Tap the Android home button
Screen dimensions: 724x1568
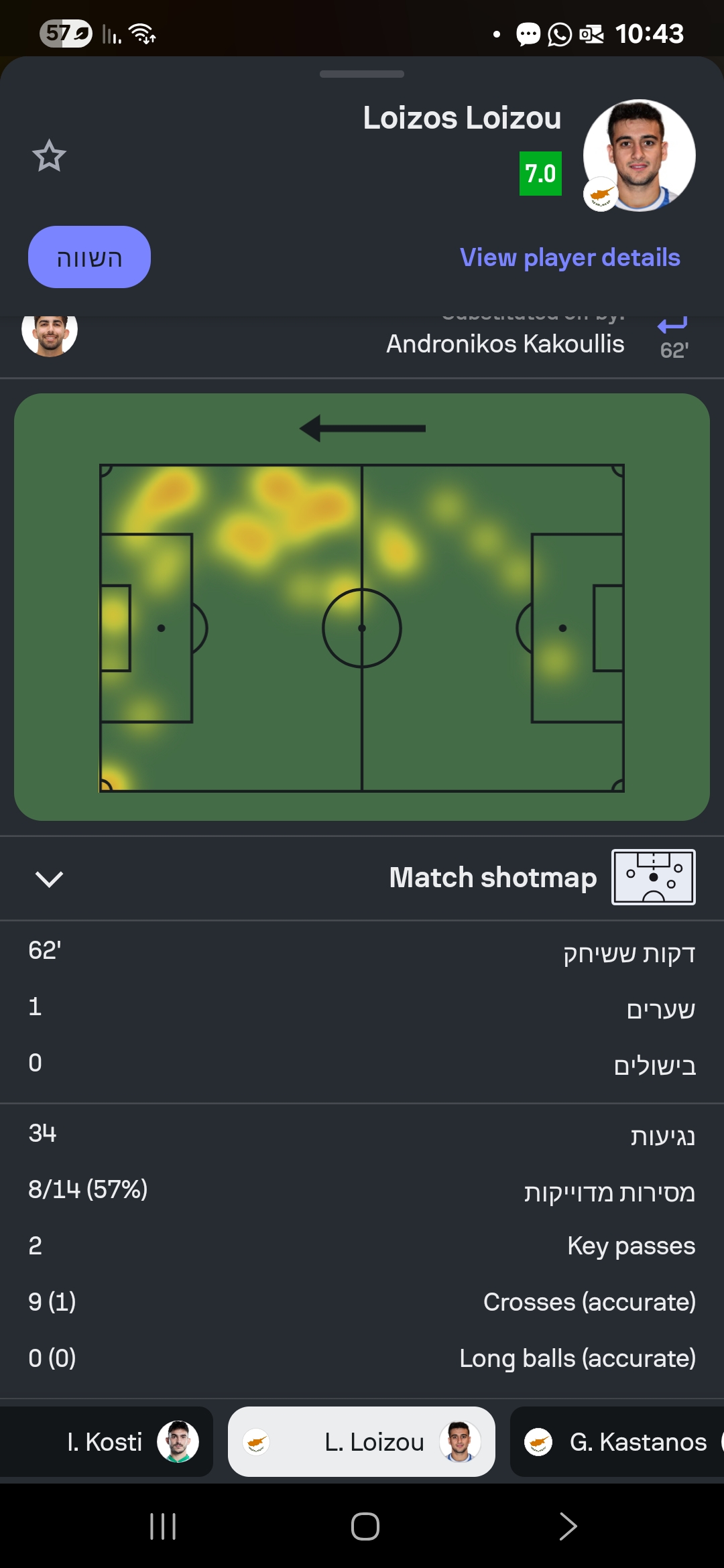click(x=365, y=1526)
